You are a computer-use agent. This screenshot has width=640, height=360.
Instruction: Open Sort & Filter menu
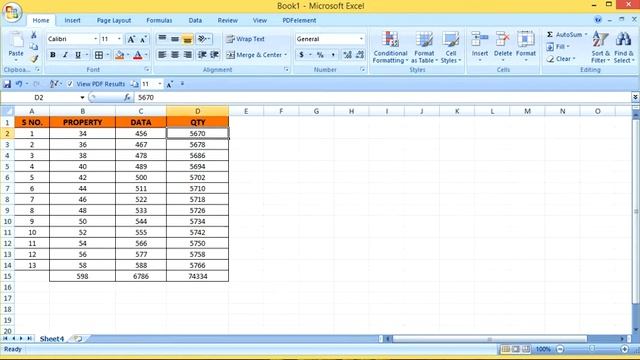pos(600,47)
